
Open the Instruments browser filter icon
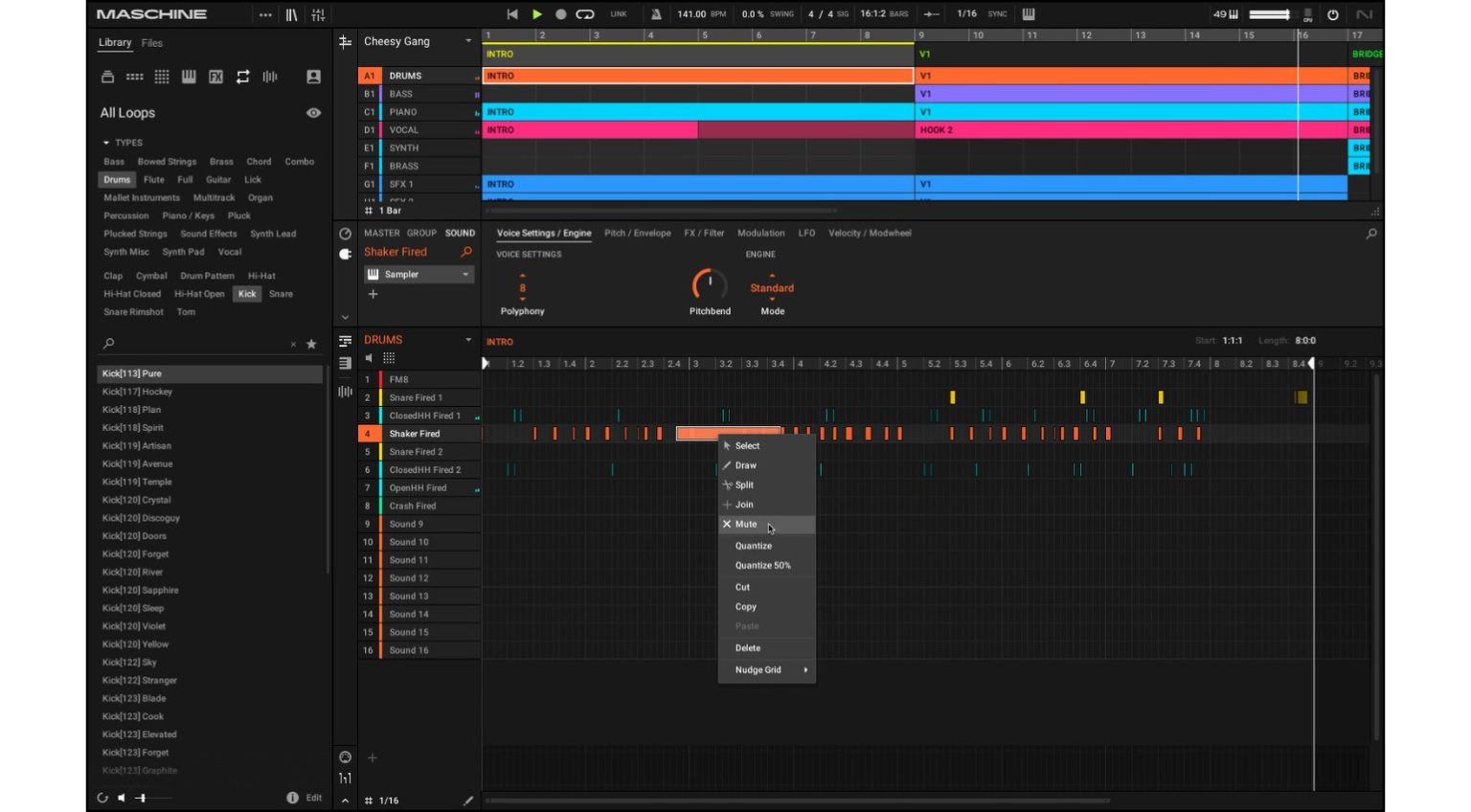coord(188,77)
